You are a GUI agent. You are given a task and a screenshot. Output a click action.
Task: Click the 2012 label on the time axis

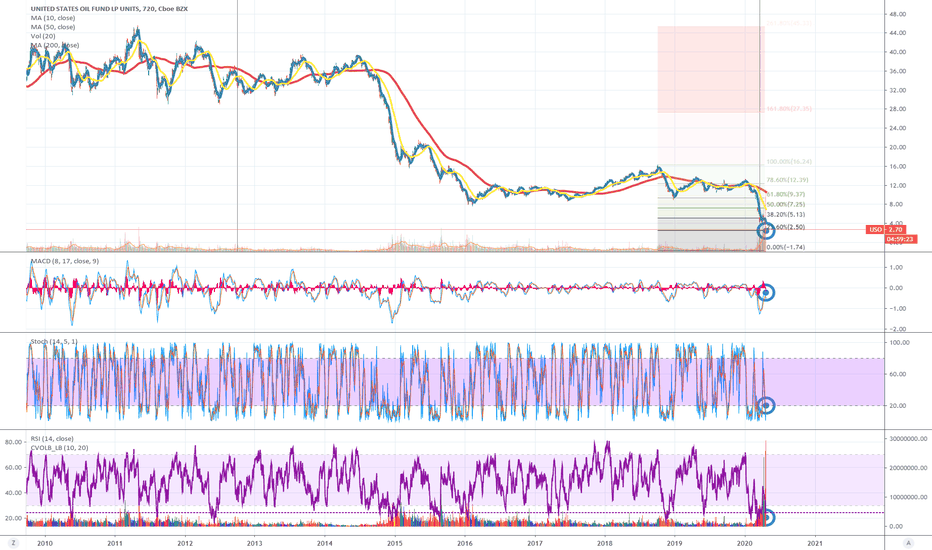pos(185,543)
